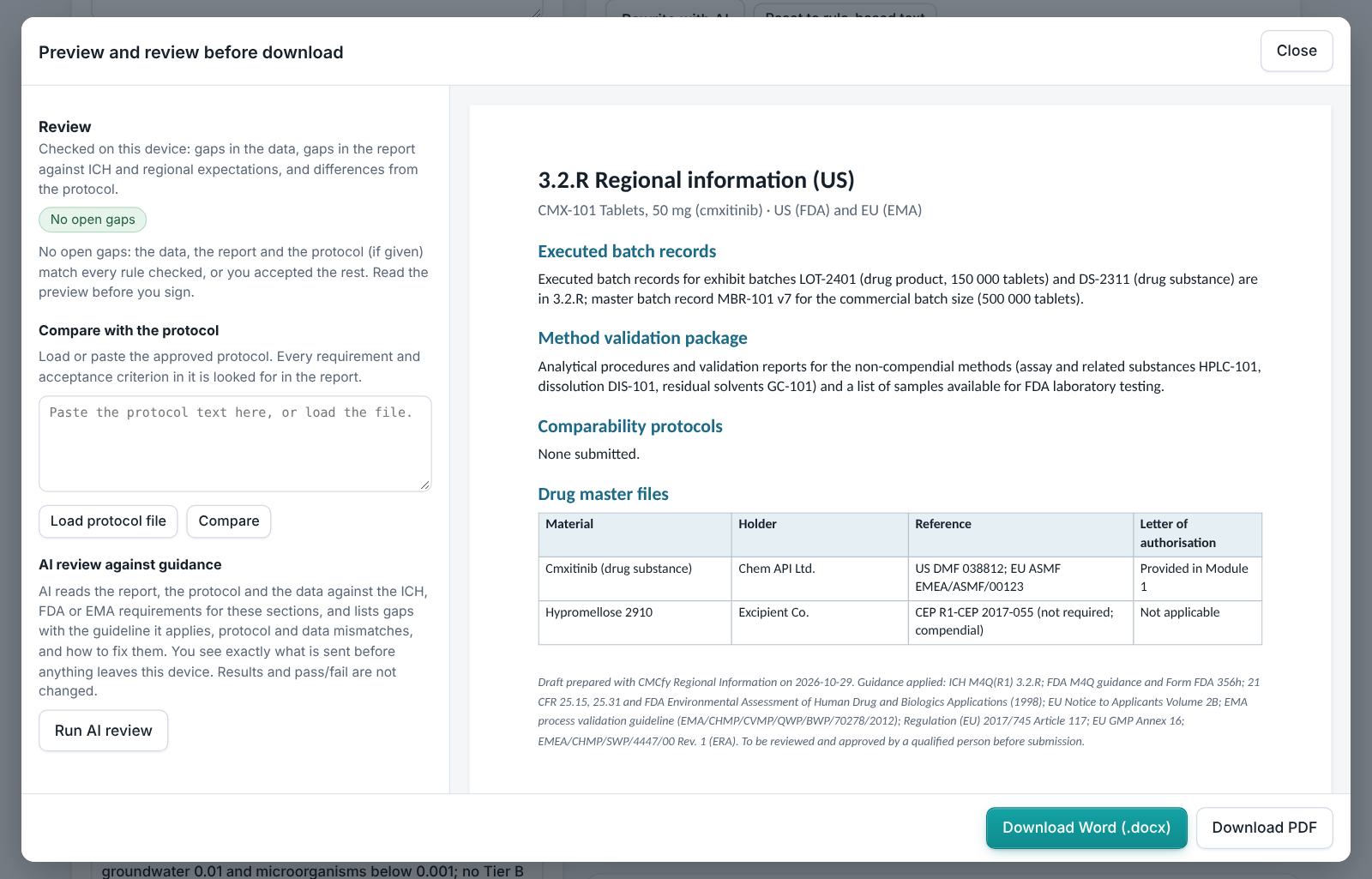Click the 'Draft prepared with CMCfy' footnote

point(899,712)
